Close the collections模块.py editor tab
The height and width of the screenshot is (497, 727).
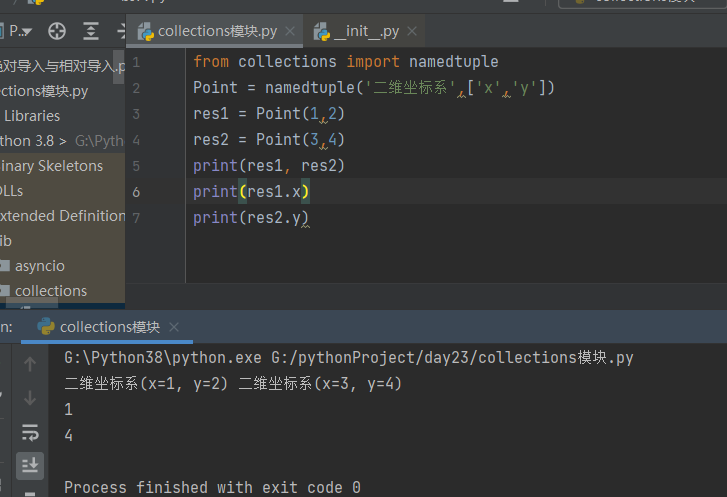click(290, 31)
